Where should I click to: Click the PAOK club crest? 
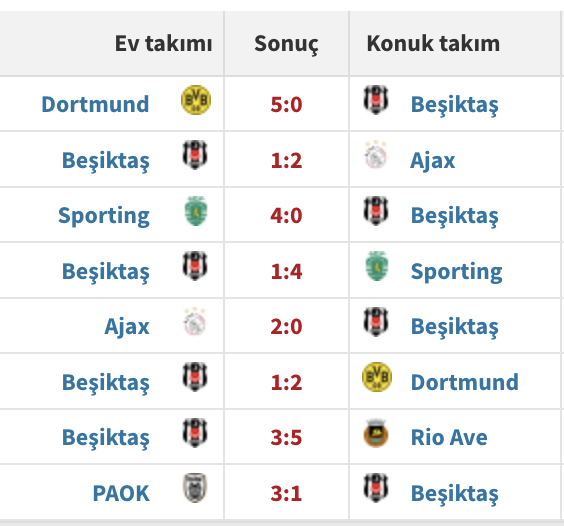coord(195,488)
